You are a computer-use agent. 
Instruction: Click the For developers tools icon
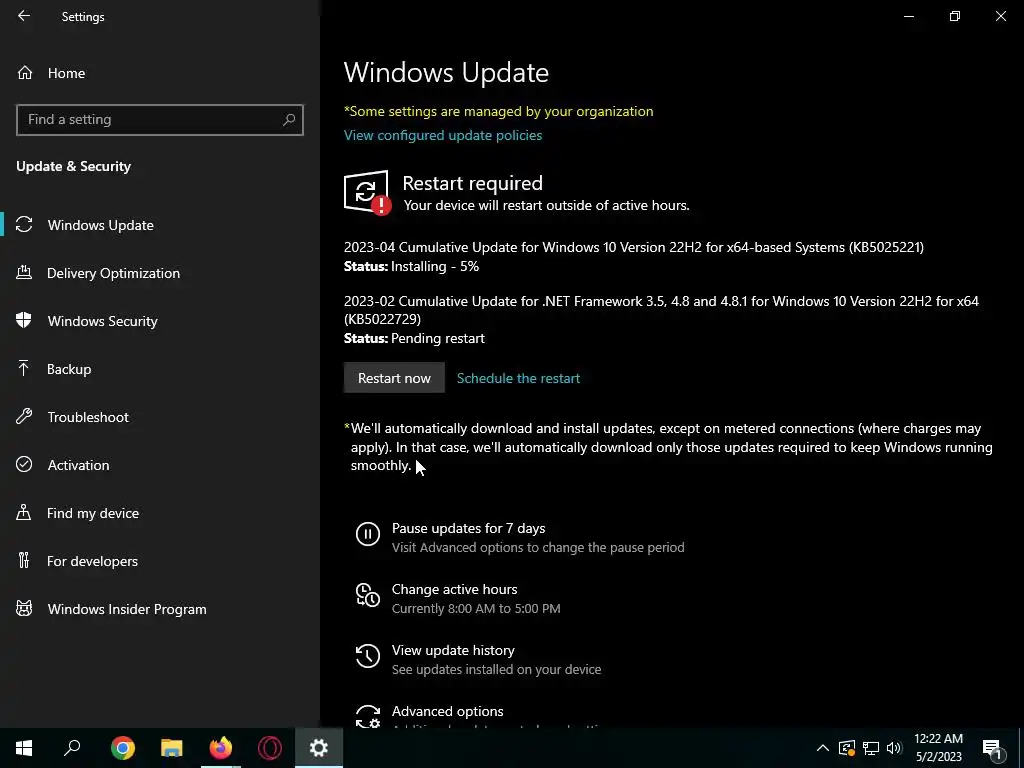point(24,560)
